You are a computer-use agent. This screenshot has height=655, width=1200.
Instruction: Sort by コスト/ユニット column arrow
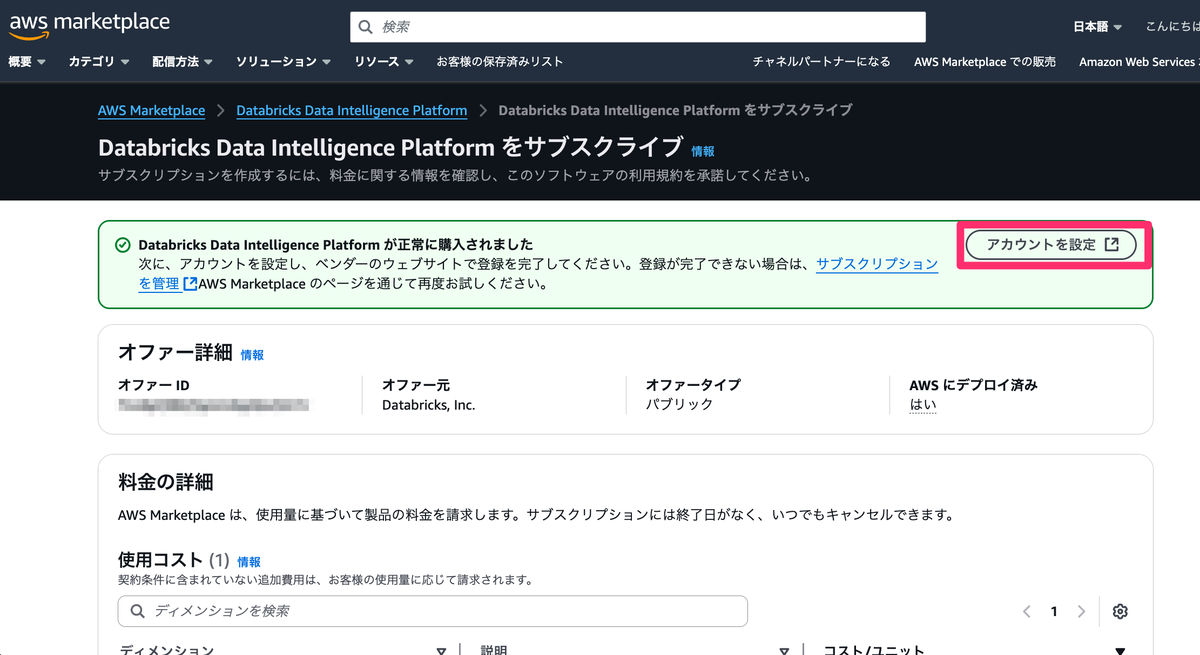coord(1120,650)
